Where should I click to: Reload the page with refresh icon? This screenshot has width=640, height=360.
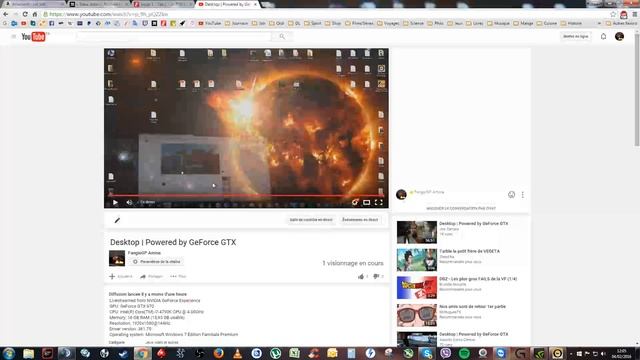tap(25, 14)
